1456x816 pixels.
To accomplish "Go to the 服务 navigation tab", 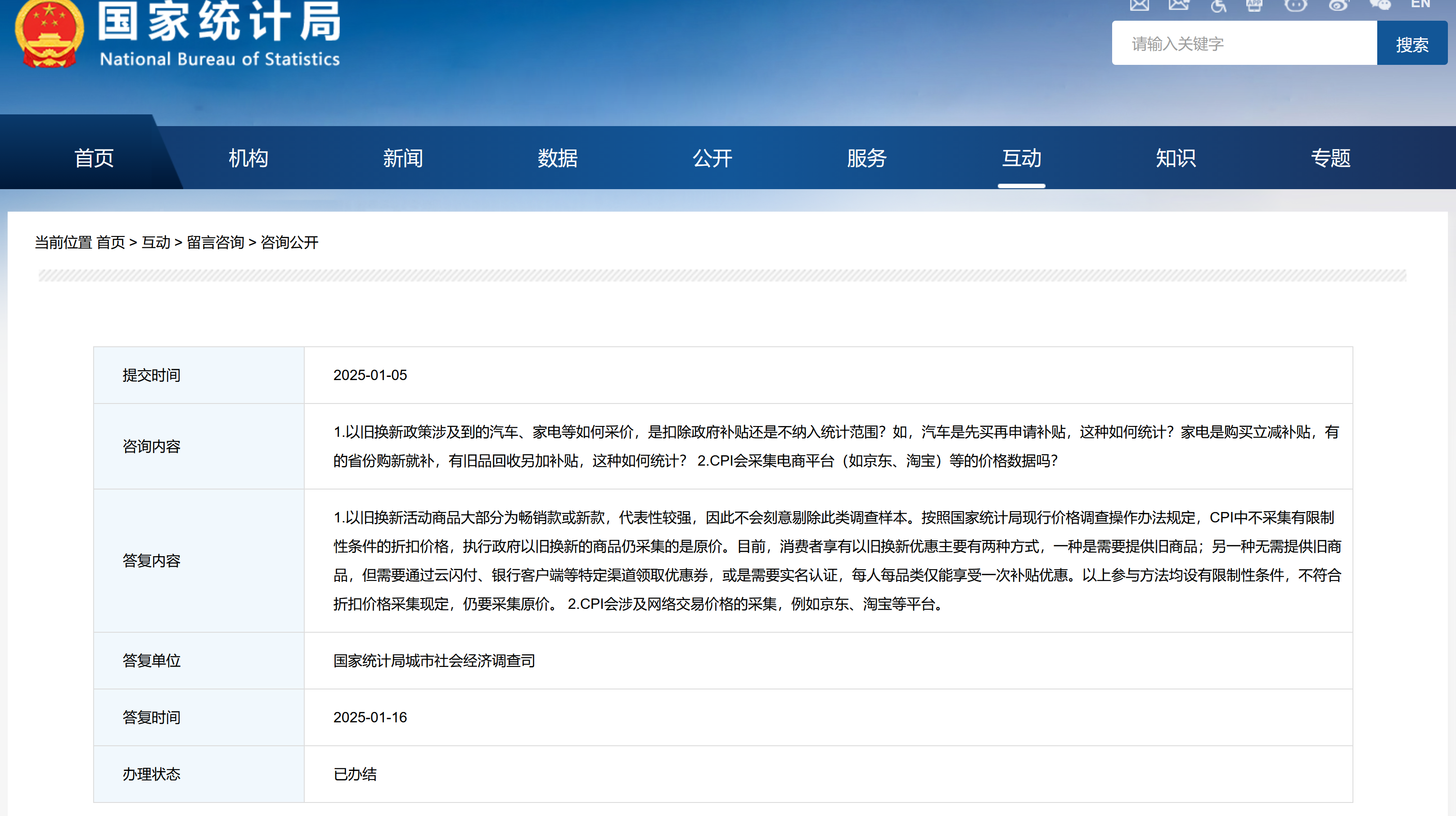I will [866, 158].
